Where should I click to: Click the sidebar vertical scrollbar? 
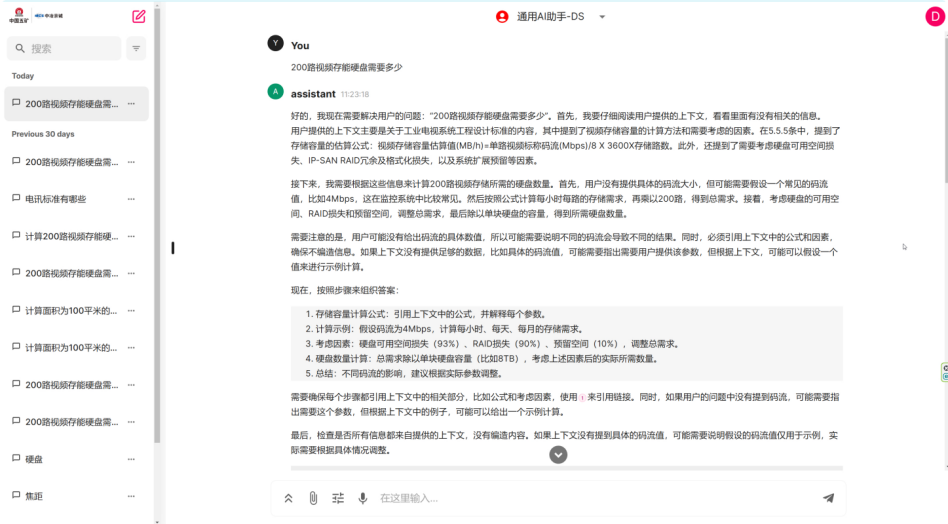point(155,250)
